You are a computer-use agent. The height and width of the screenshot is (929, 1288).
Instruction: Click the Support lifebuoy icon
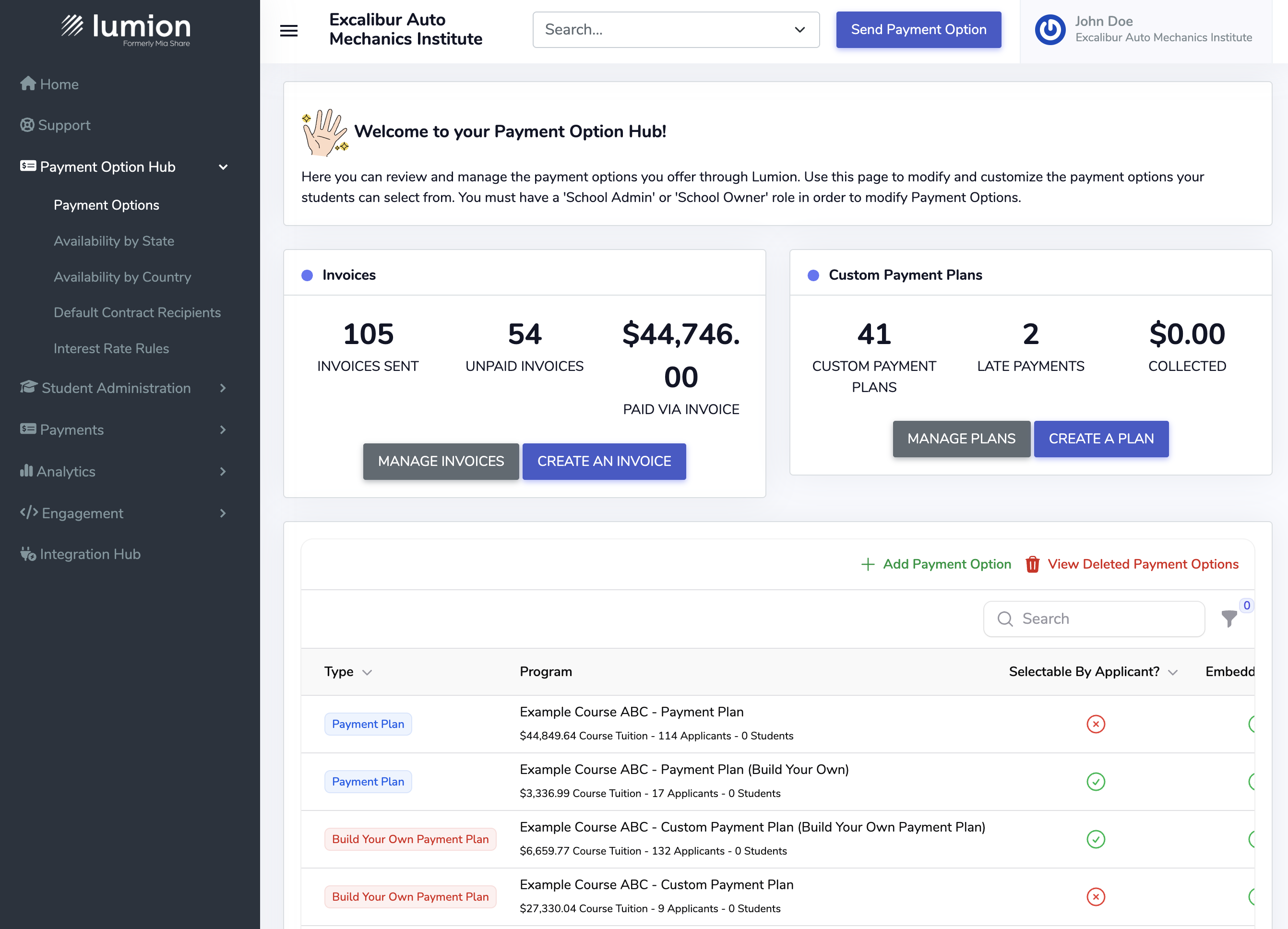point(27,124)
